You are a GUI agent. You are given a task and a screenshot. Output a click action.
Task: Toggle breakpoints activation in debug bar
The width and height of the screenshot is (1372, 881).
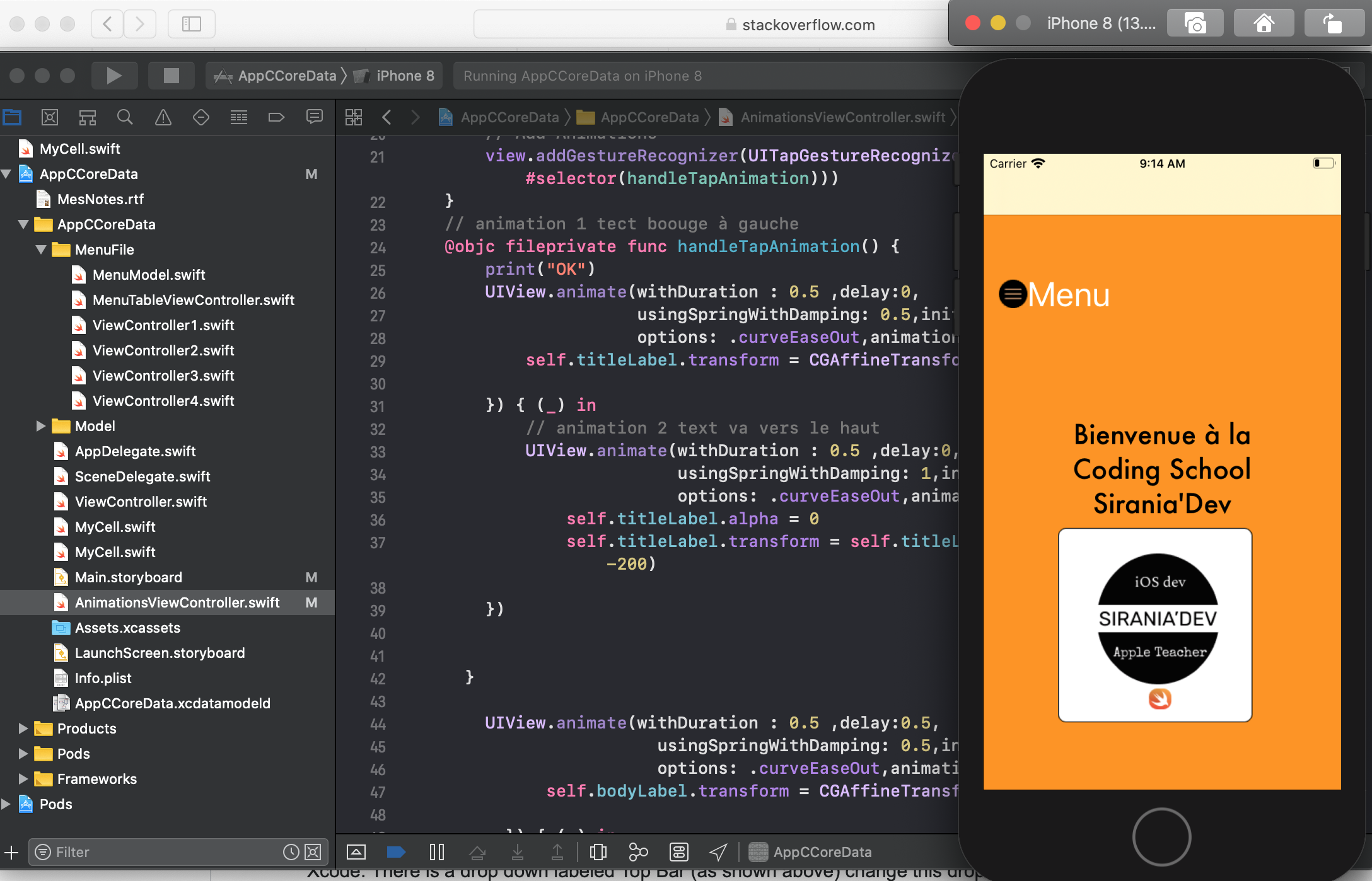[396, 852]
